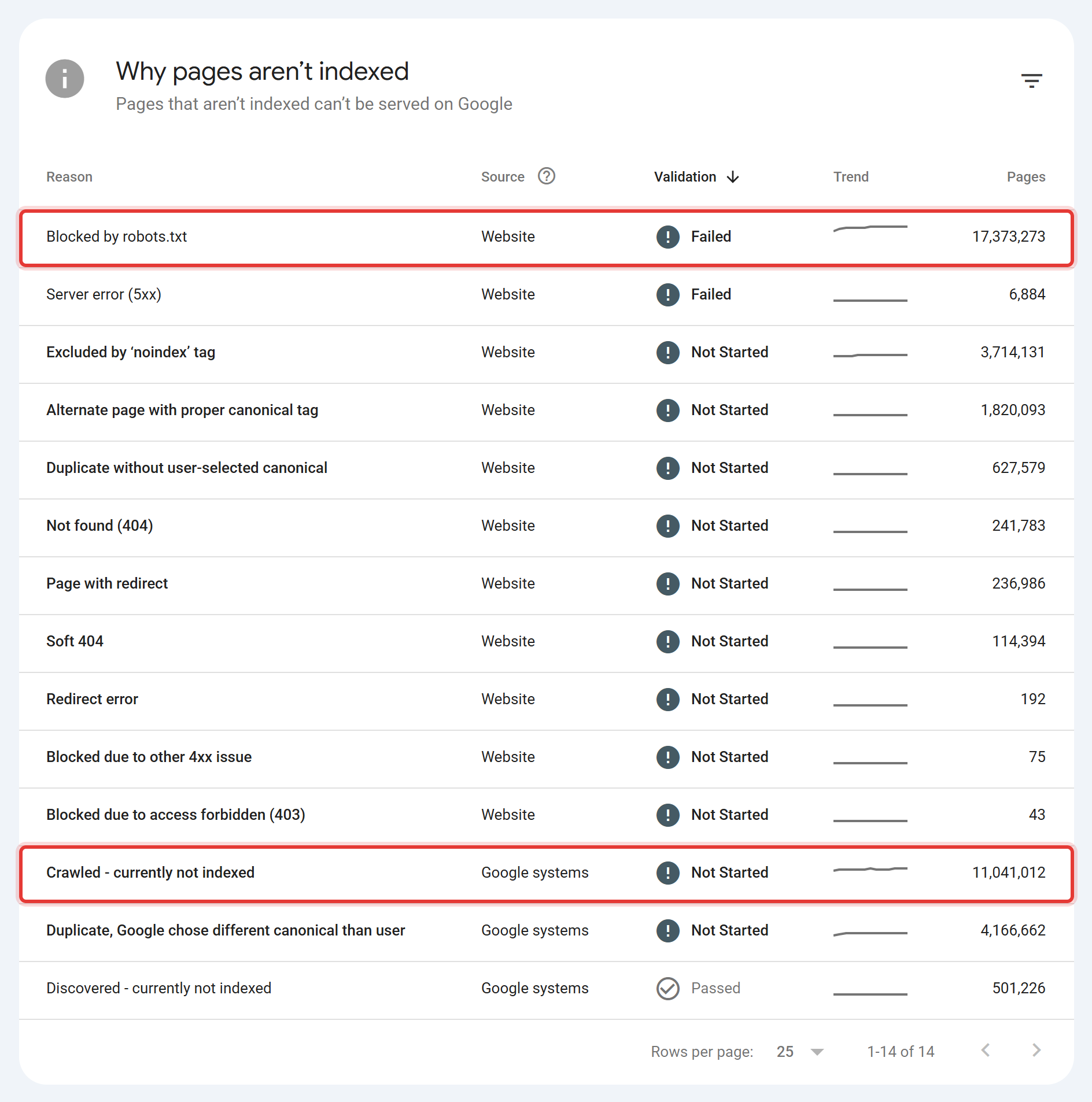The image size is (1092, 1102).
Task: Click the 17,373,273 pages count
Action: tap(1009, 236)
